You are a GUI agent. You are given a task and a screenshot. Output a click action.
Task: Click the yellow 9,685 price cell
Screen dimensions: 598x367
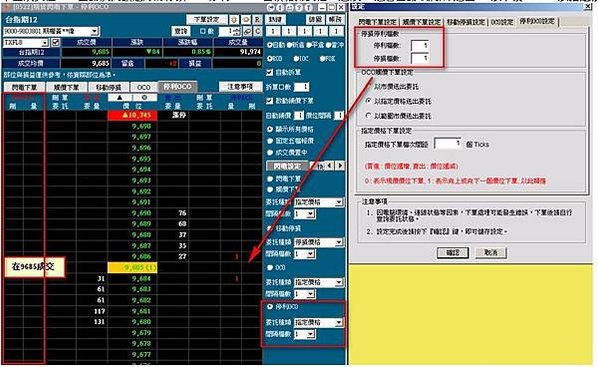click(x=132, y=267)
